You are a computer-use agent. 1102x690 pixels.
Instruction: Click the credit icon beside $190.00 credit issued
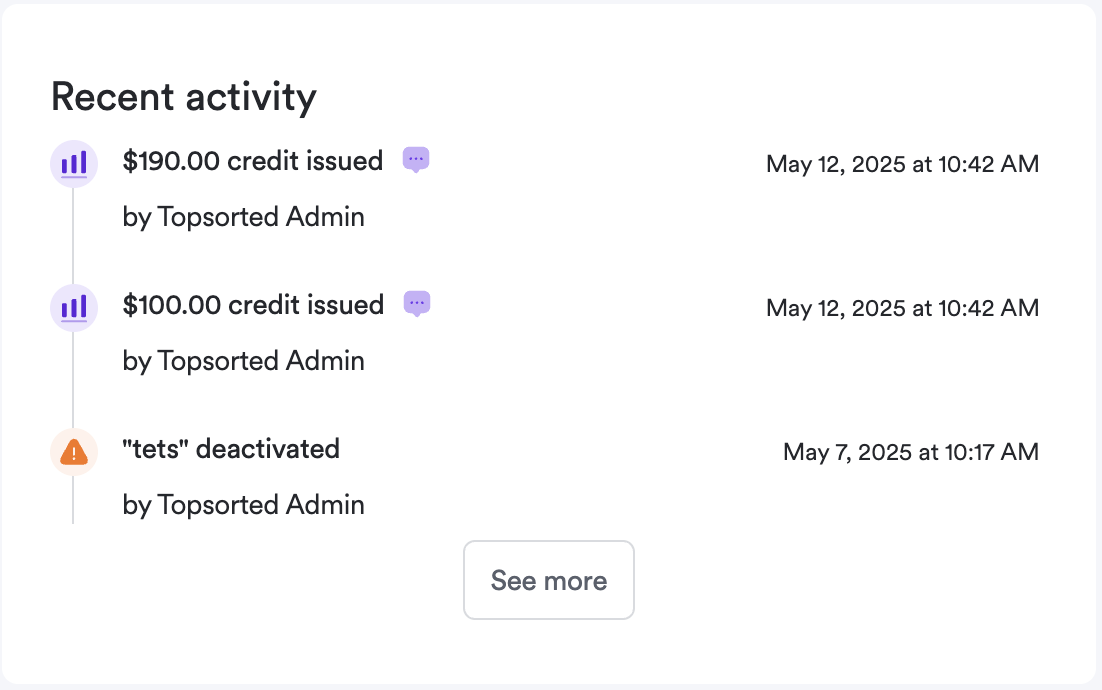coord(73,163)
